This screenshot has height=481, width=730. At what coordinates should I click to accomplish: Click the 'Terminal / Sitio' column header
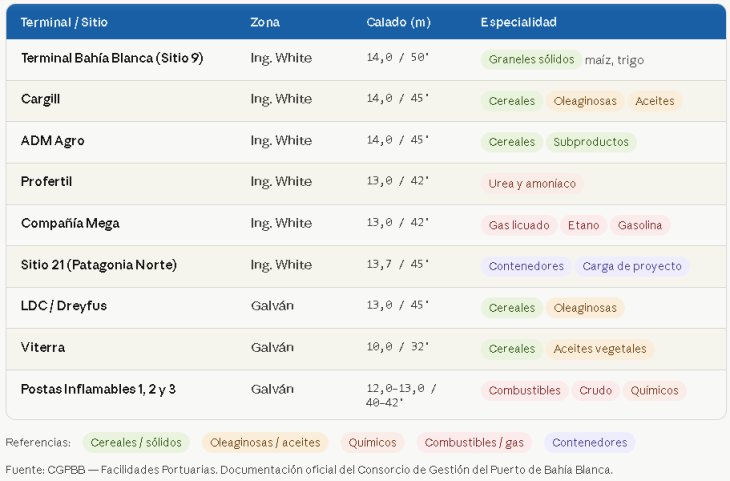click(64, 22)
